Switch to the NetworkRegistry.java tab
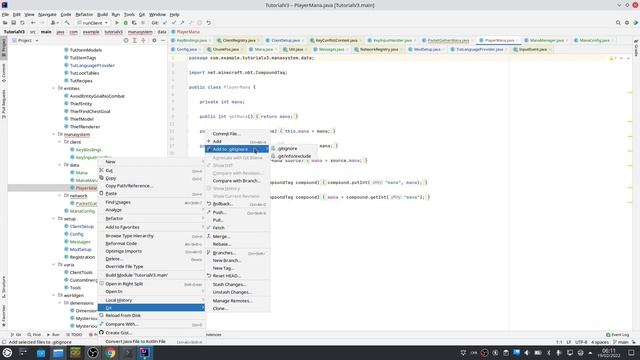Image resolution: width=640 pixels, height=360 pixels. [x=378, y=49]
